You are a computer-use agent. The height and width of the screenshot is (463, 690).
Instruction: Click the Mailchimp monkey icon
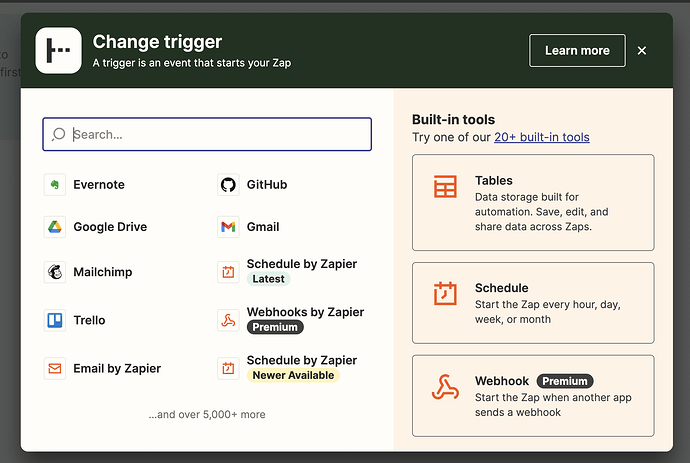tap(55, 272)
